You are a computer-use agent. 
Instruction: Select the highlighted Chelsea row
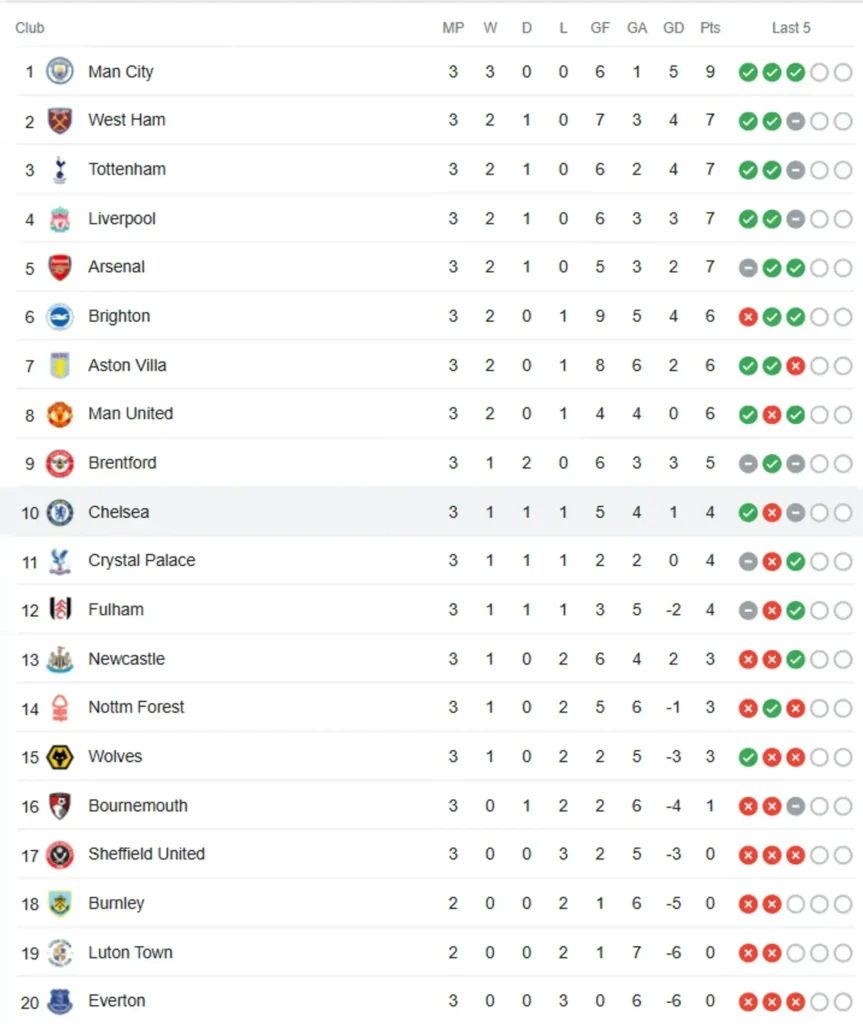[300, 511]
